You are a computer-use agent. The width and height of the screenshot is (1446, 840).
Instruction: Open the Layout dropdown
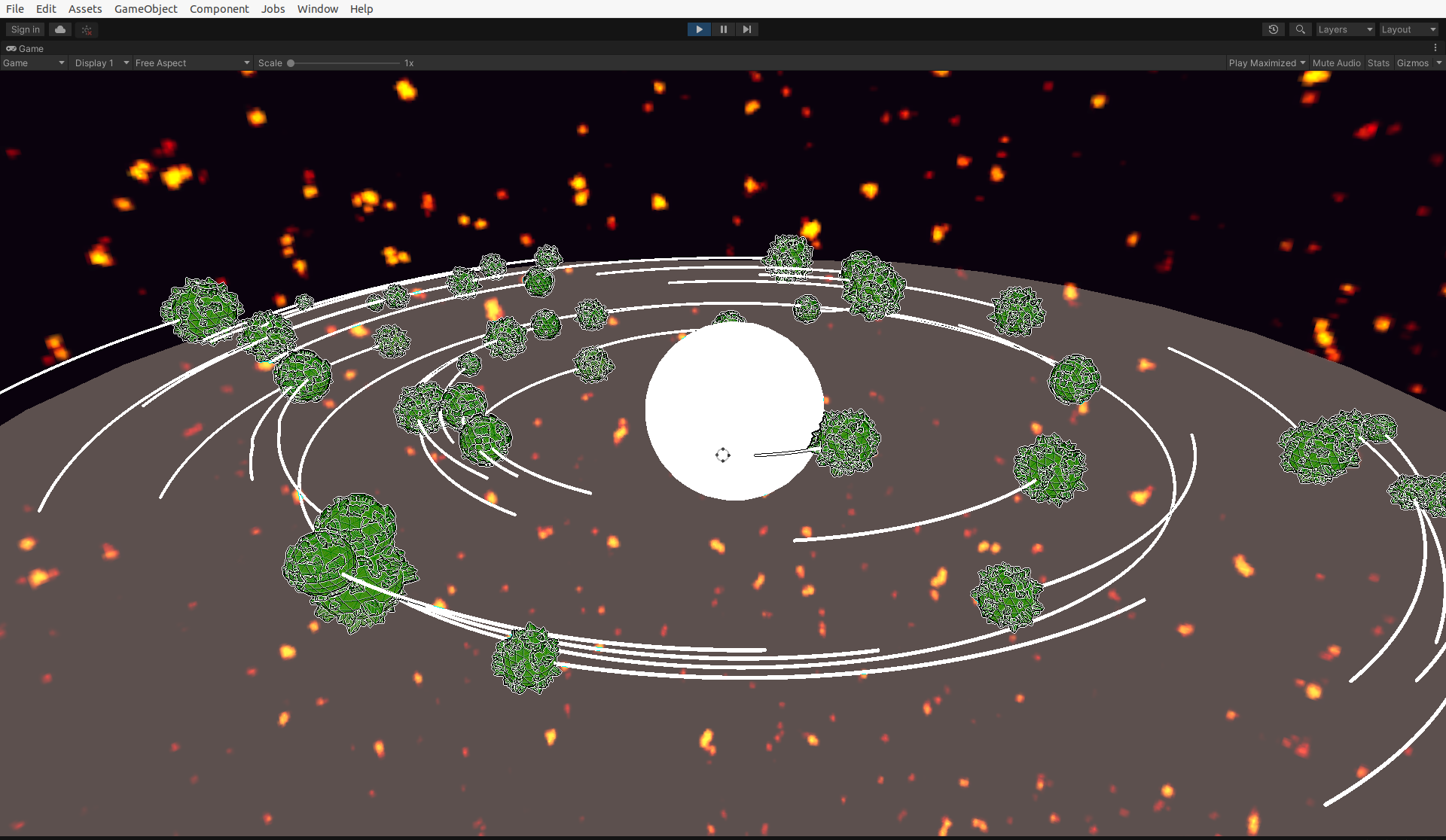pos(1408,29)
